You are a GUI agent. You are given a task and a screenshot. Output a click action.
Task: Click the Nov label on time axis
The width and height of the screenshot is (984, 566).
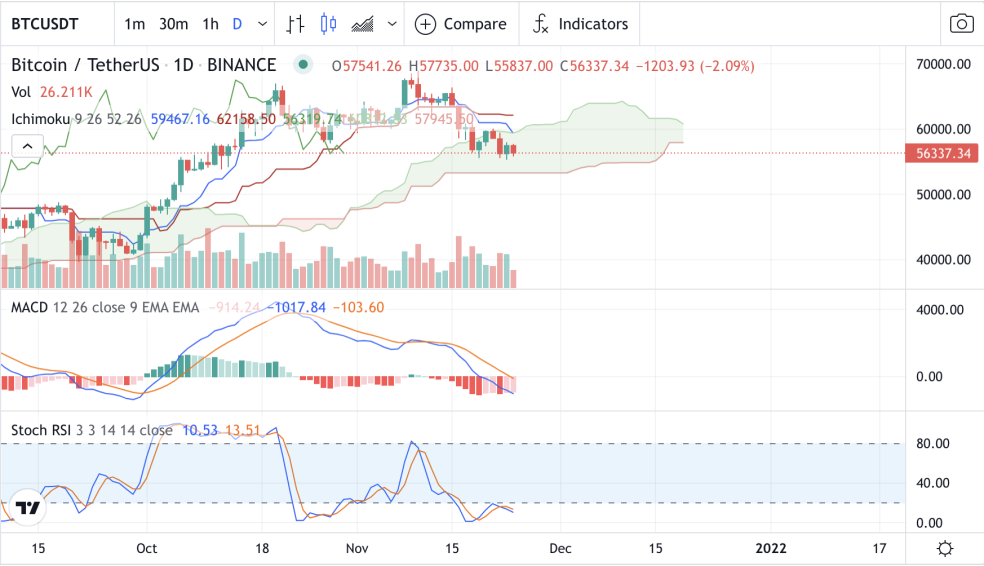click(x=356, y=548)
